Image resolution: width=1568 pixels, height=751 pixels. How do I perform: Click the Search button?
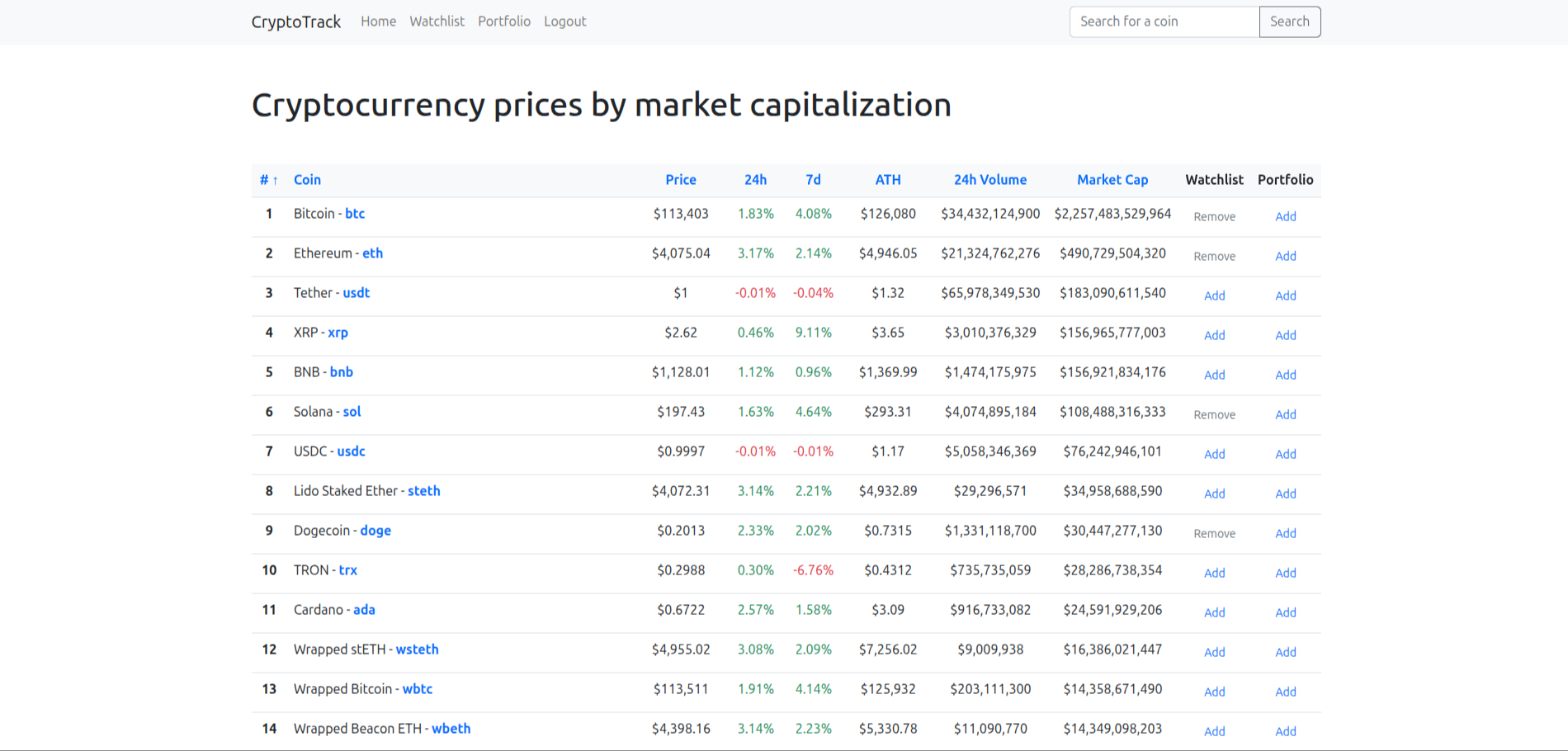(1289, 21)
